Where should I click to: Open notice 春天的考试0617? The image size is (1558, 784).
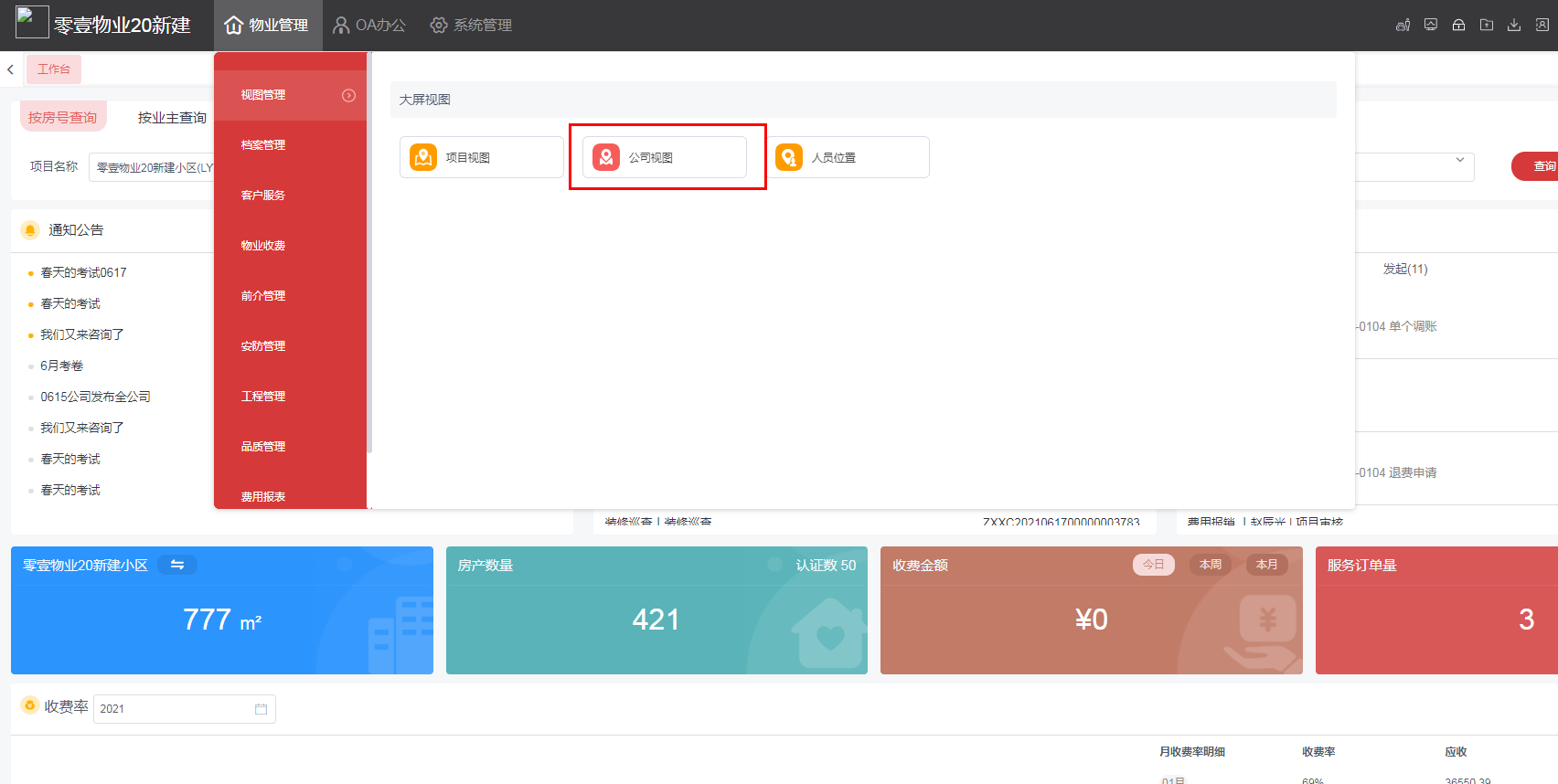click(x=83, y=272)
